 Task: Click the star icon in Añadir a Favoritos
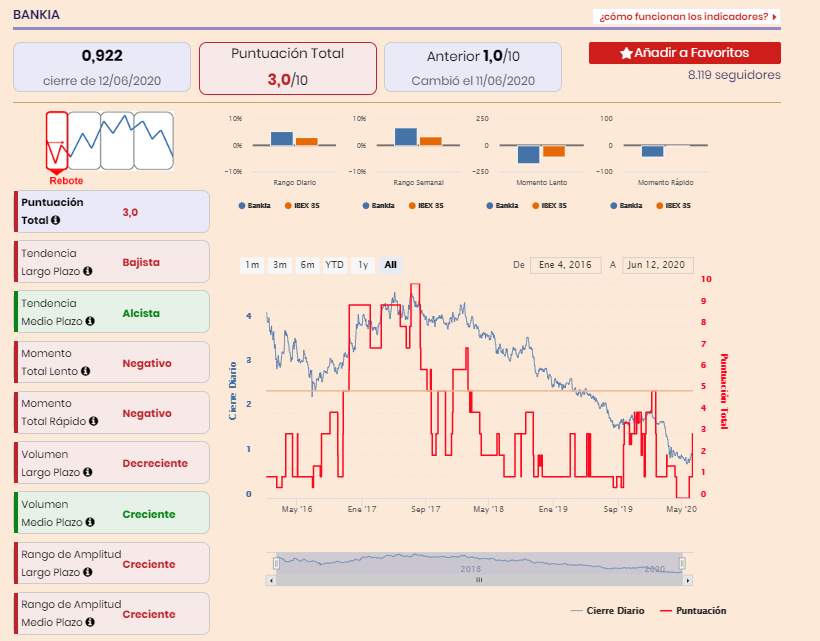pos(626,53)
